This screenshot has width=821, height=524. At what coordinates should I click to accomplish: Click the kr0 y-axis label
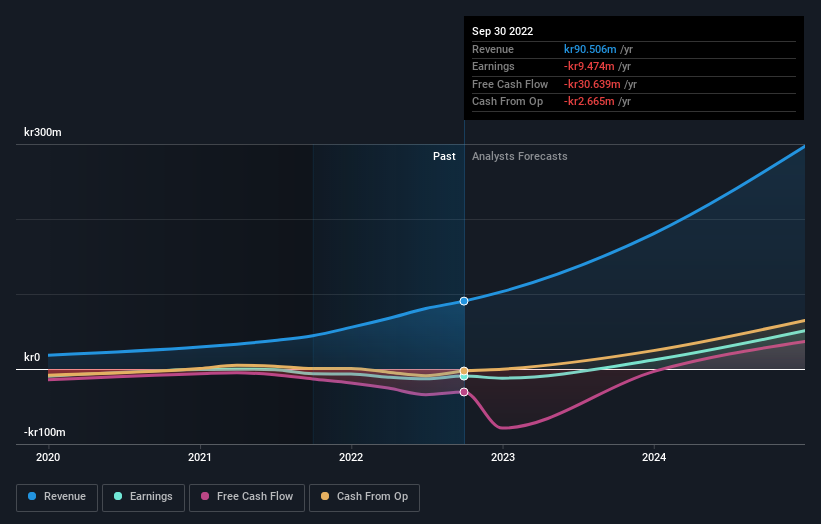coord(32,358)
